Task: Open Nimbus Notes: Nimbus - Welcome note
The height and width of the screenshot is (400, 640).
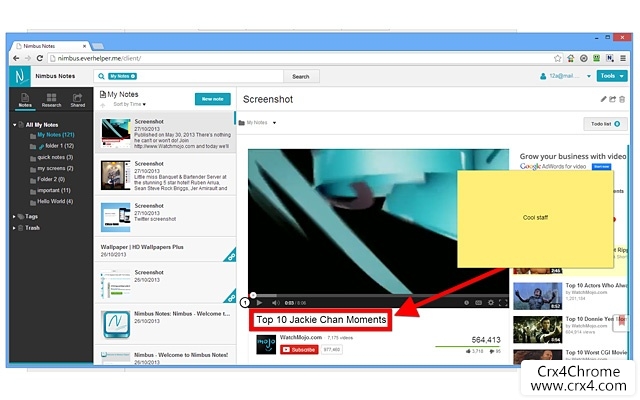Action: point(165,324)
